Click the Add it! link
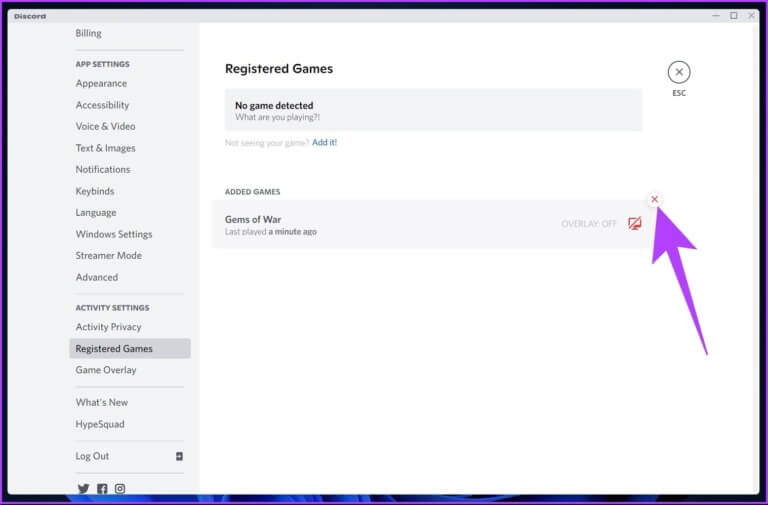Screen dimensions: 768x505 coord(324,143)
